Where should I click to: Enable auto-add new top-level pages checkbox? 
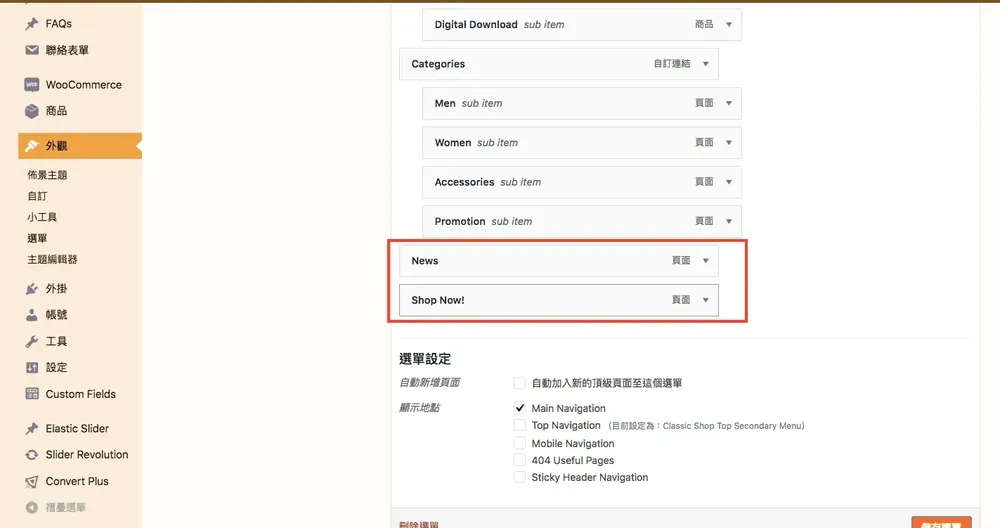tap(520, 383)
